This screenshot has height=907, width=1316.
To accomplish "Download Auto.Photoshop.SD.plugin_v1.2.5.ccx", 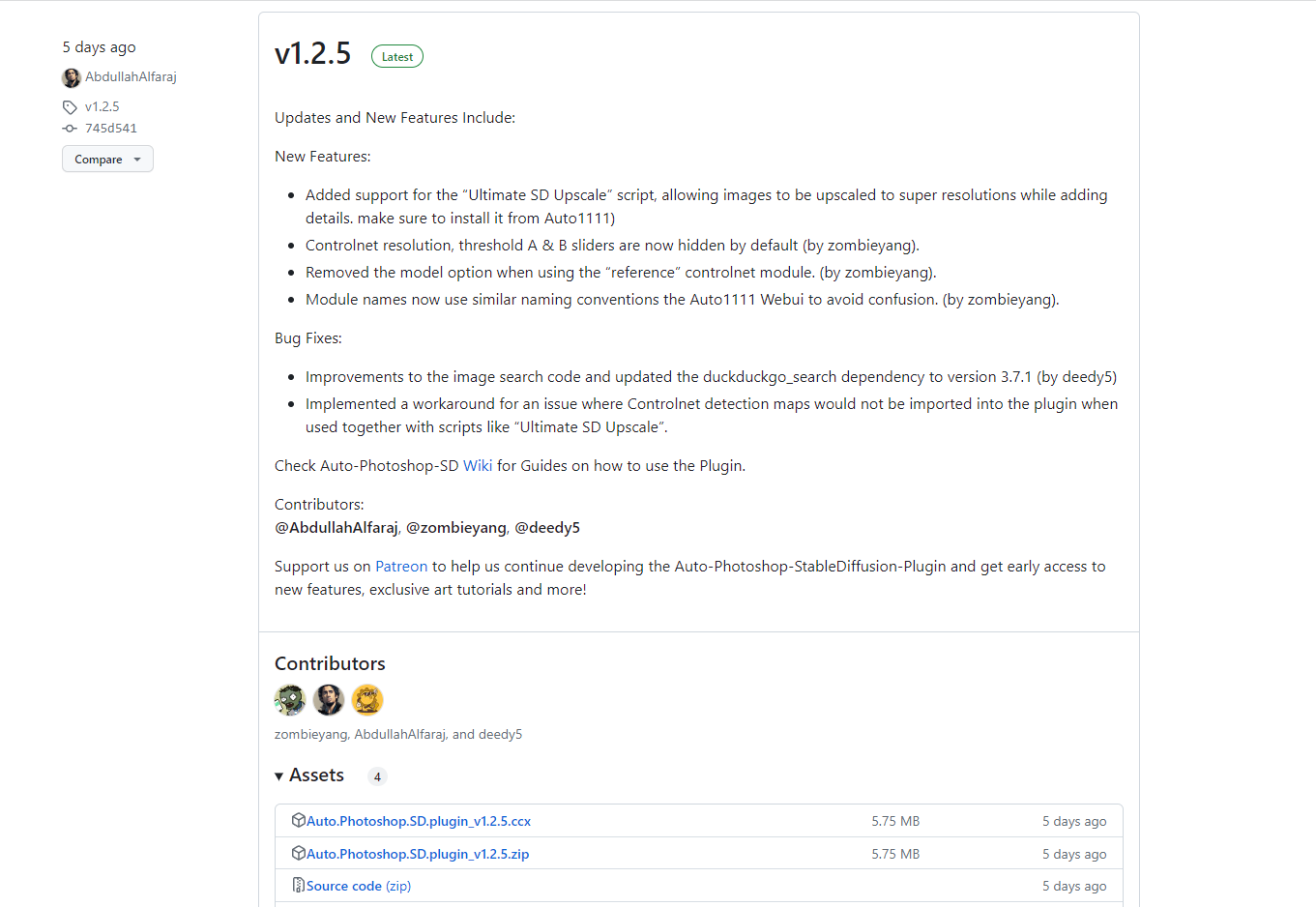I will tap(419, 821).
